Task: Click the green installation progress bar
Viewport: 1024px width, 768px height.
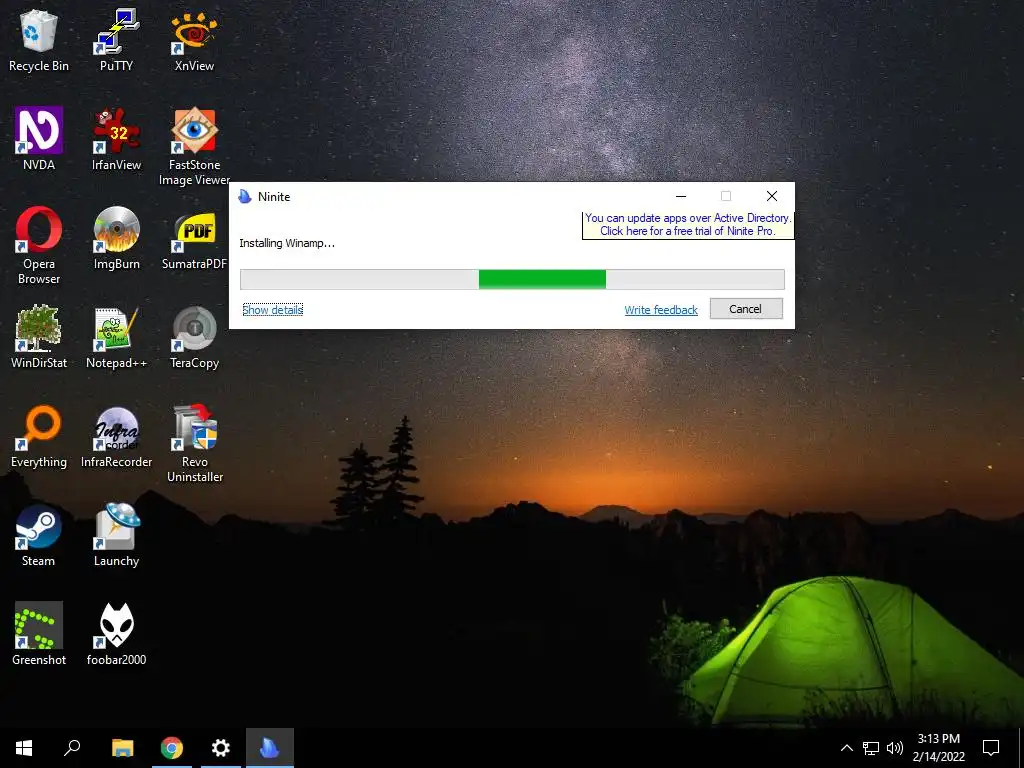Action: 512,280
